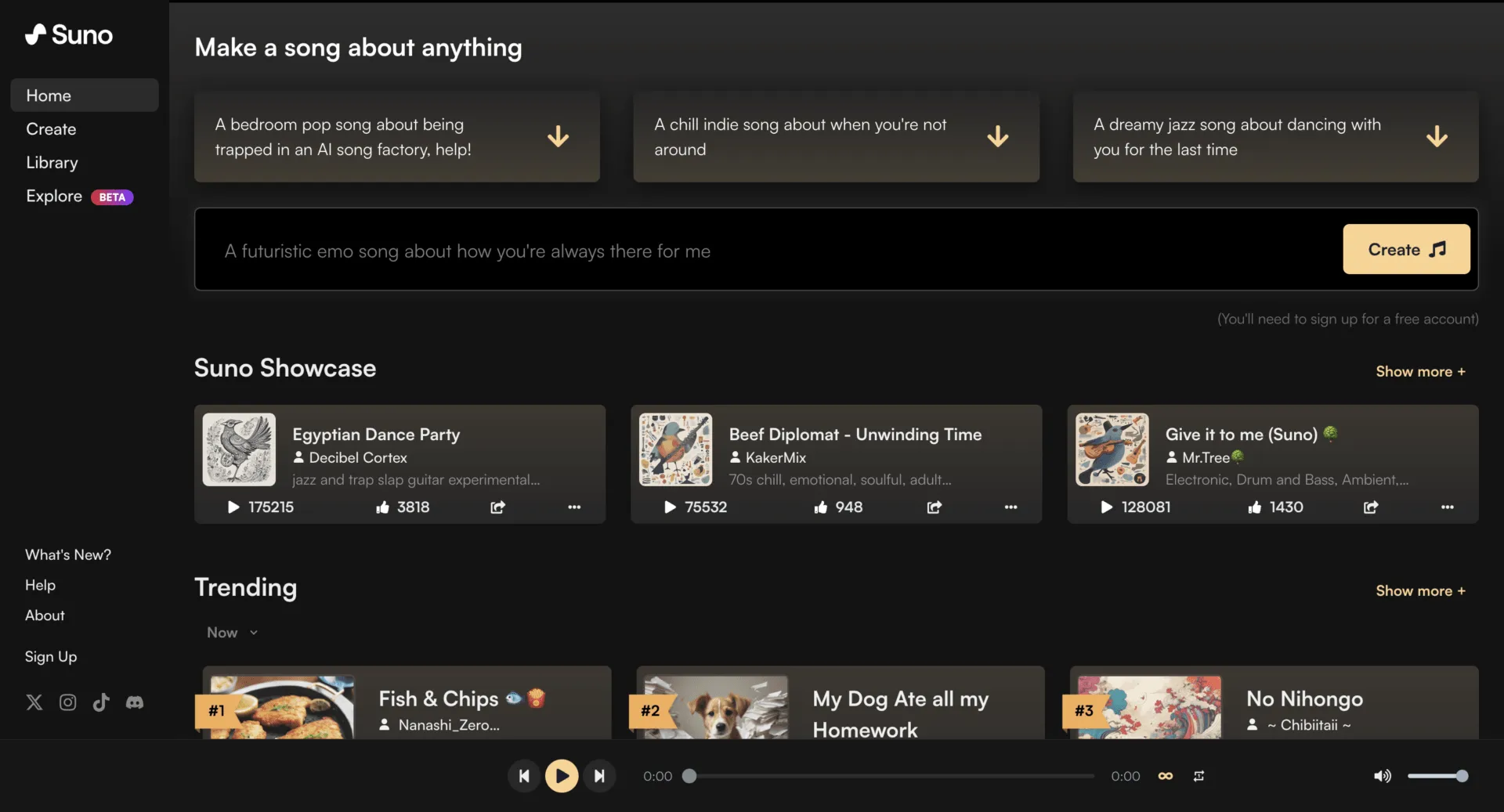
Task: Click the Suno logo
Action: point(69,34)
